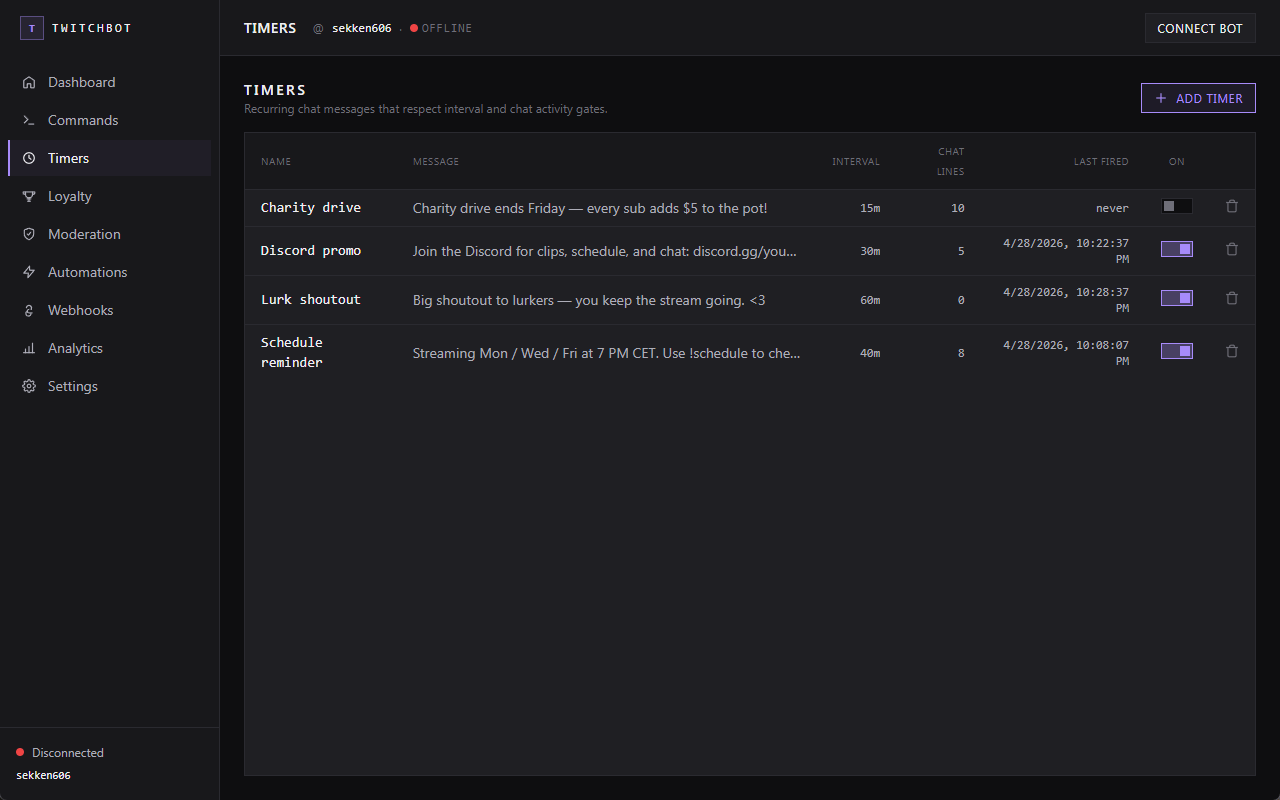Click the 30m interval value
This screenshot has width=1280, height=800.
870,251
